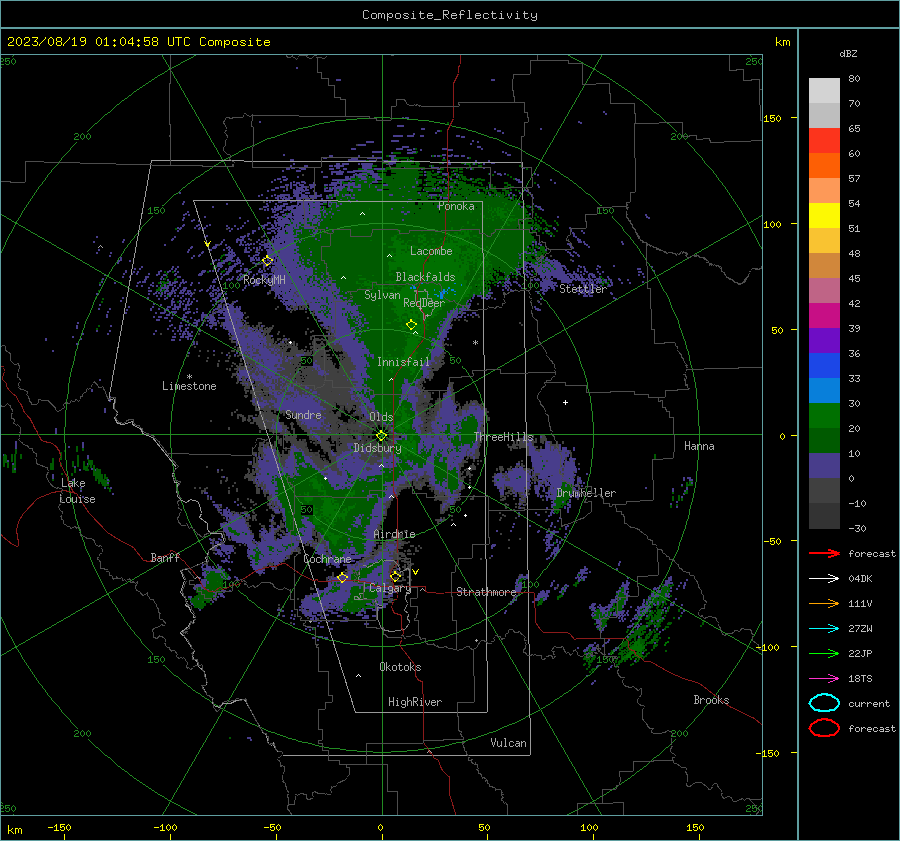Click the HighRiver label
This screenshot has height=841, width=900.
[415, 702]
